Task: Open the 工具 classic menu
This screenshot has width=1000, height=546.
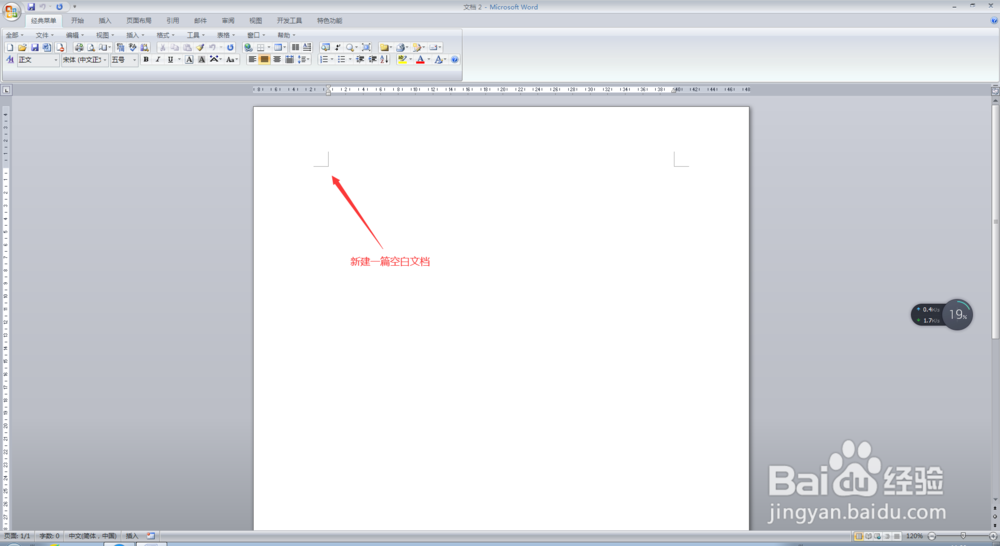Action: [x=195, y=35]
